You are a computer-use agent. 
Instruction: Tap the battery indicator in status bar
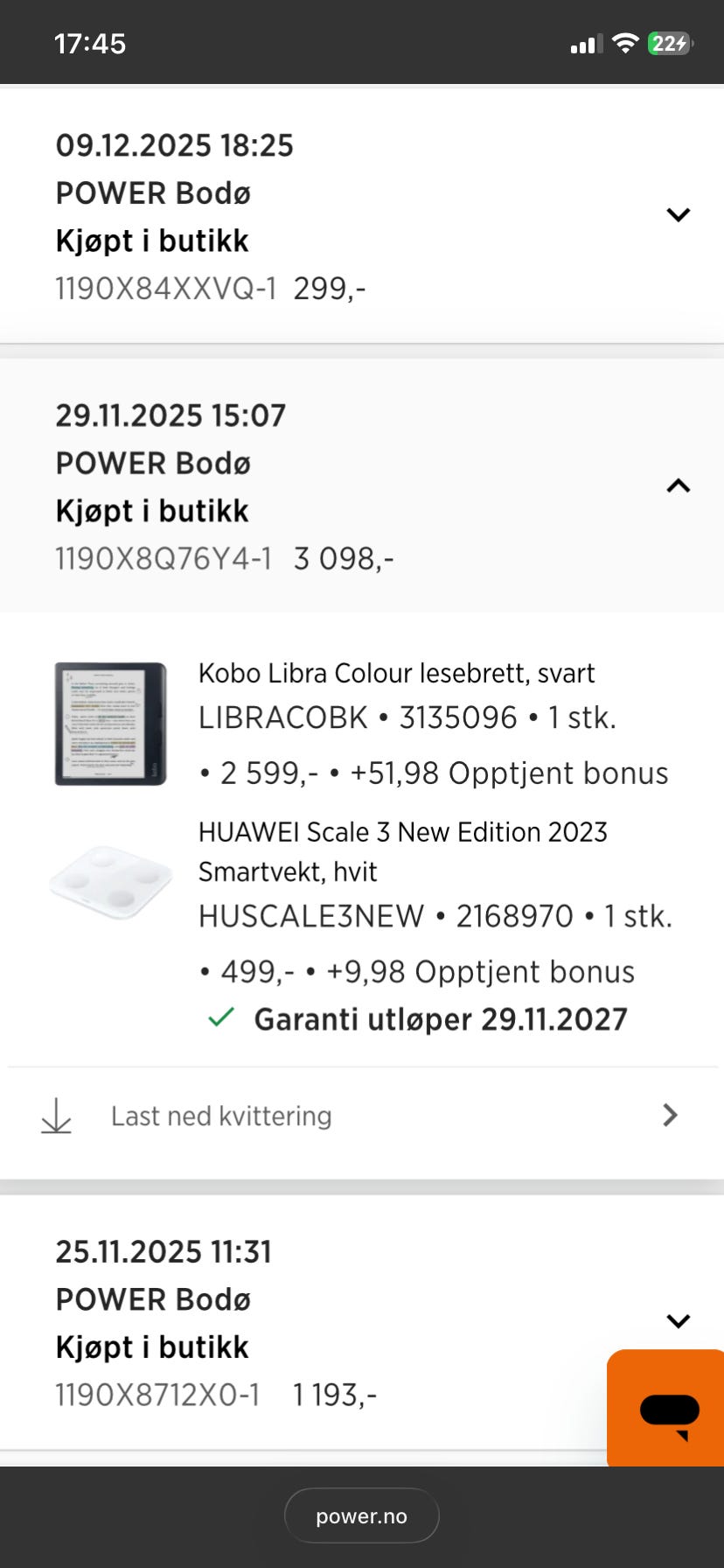671,43
